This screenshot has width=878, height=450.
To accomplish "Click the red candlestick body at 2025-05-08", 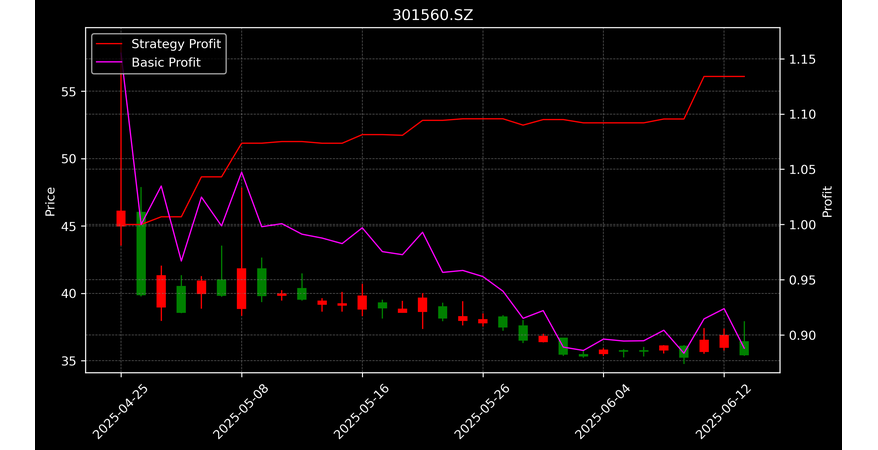I will point(241,289).
